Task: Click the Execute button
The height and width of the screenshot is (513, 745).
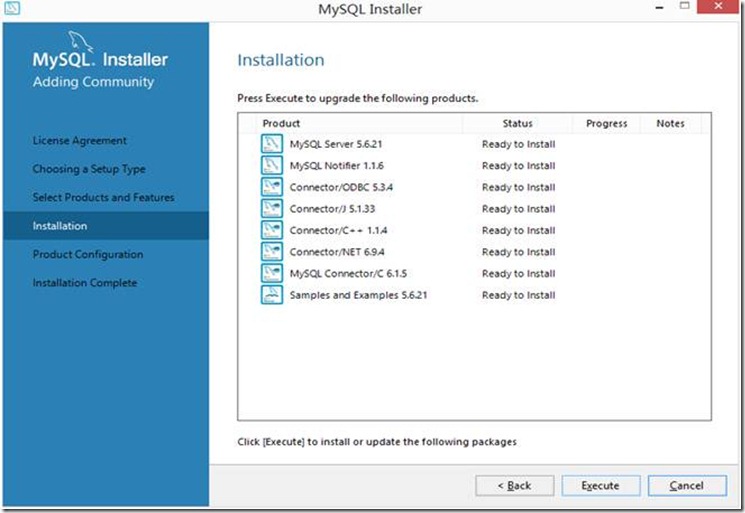Action: point(601,485)
